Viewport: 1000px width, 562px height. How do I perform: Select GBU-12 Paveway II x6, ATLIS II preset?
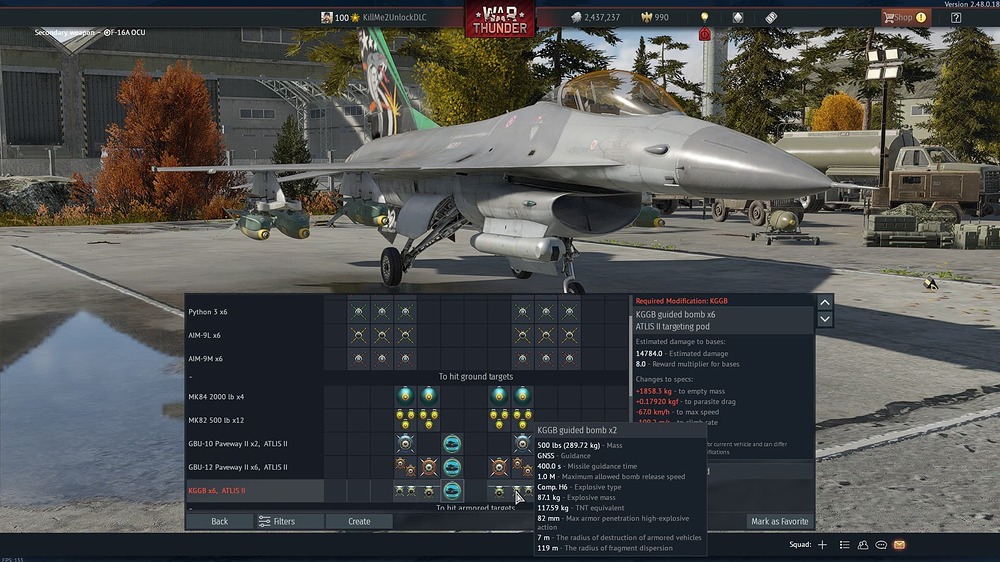(254, 467)
